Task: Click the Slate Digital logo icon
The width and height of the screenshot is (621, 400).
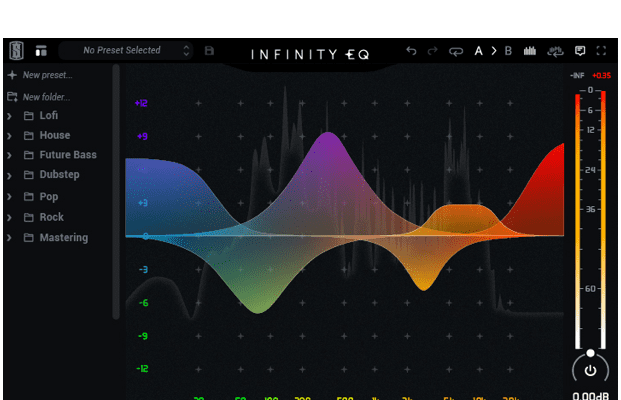Action: tap(16, 50)
